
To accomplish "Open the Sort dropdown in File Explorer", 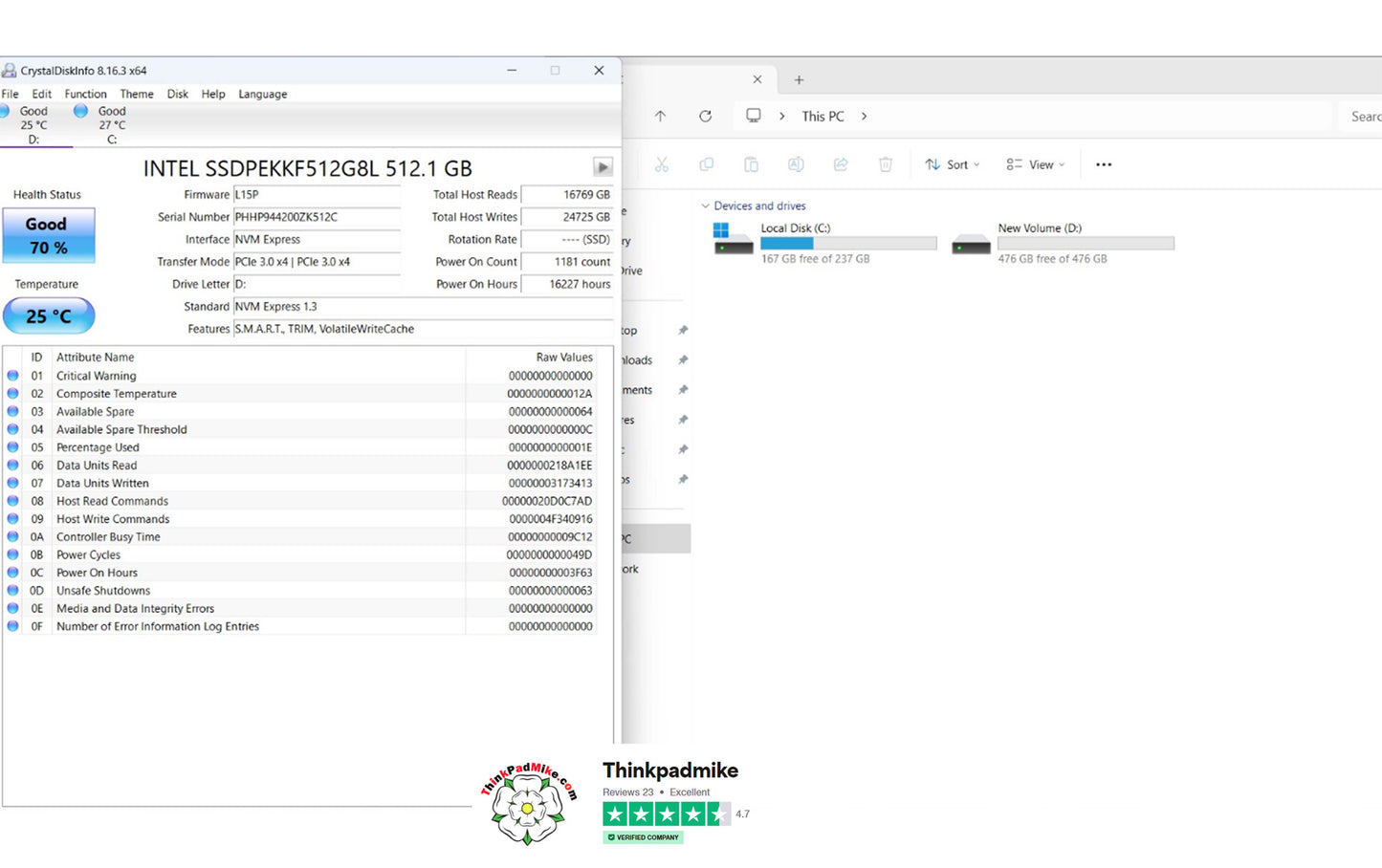I will tap(952, 164).
